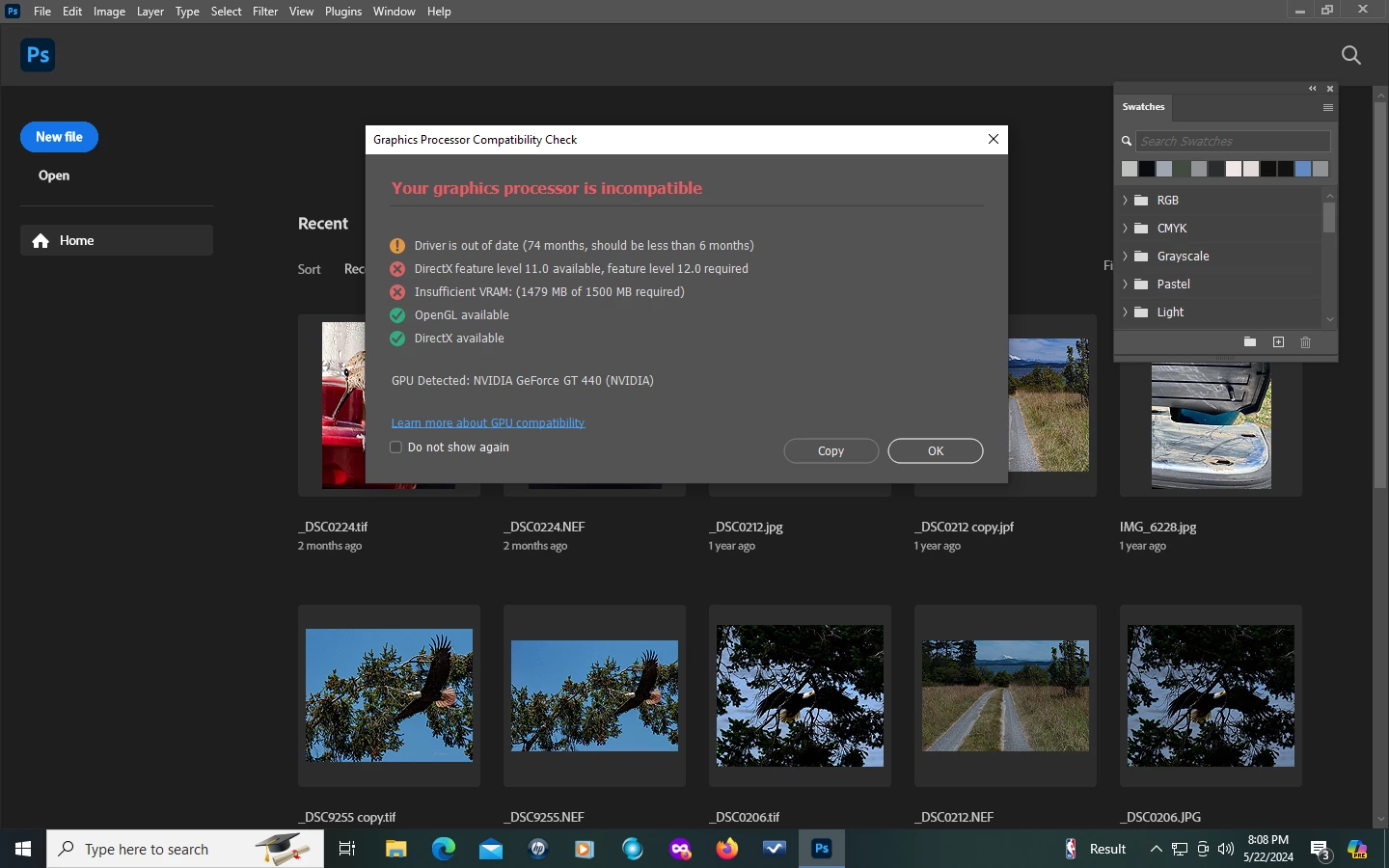Click the _DSC0212.jpg file name
The image size is (1389, 868).
coord(746,527)
